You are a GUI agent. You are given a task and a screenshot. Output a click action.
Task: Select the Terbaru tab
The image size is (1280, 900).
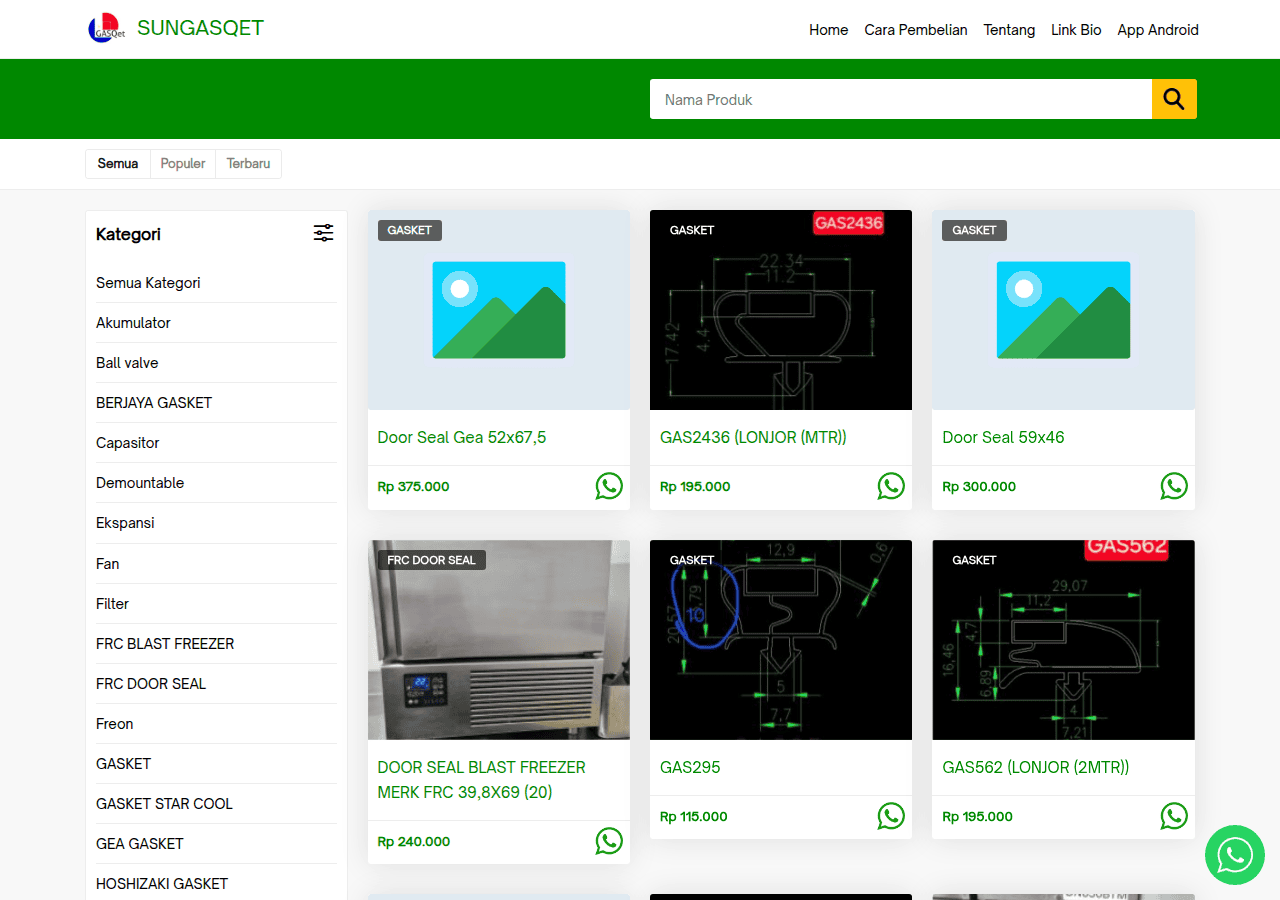click(248, 164)
